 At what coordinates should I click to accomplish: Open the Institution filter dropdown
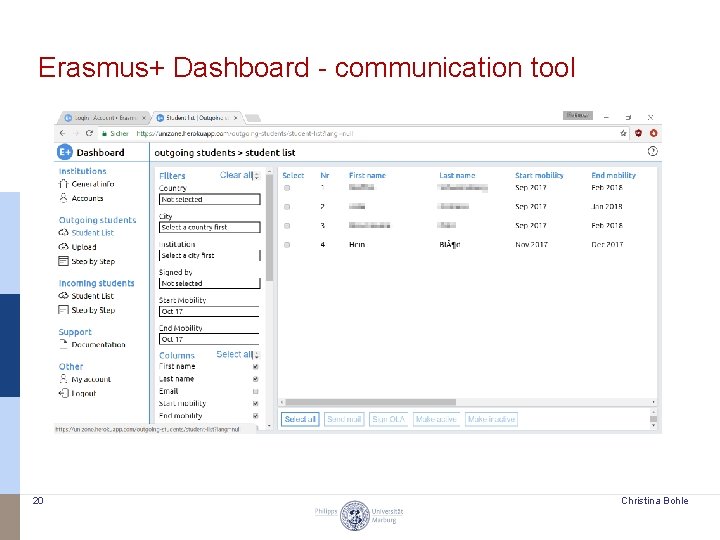point(210,255)
